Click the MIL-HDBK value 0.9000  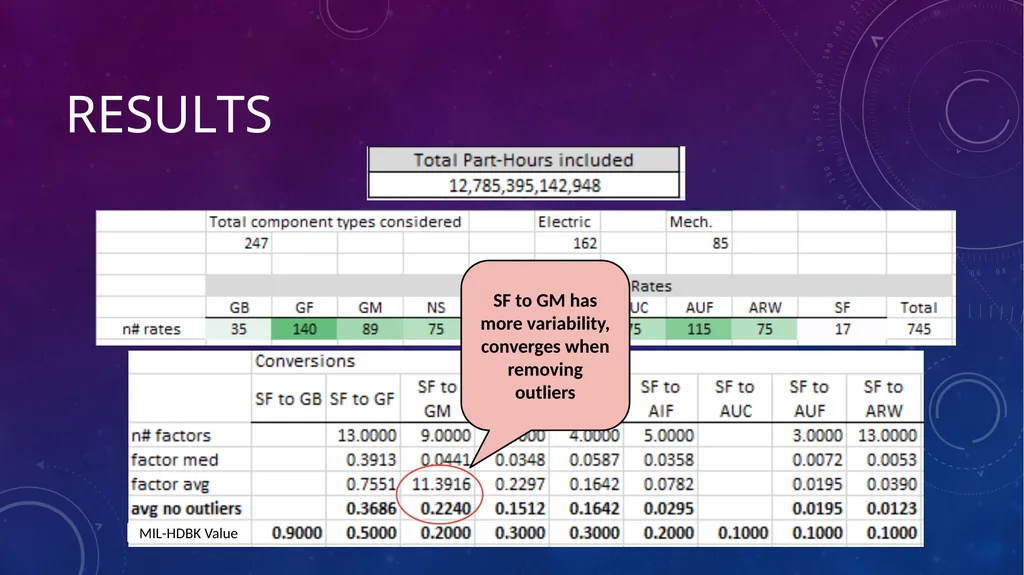click(x=296, y=533)
